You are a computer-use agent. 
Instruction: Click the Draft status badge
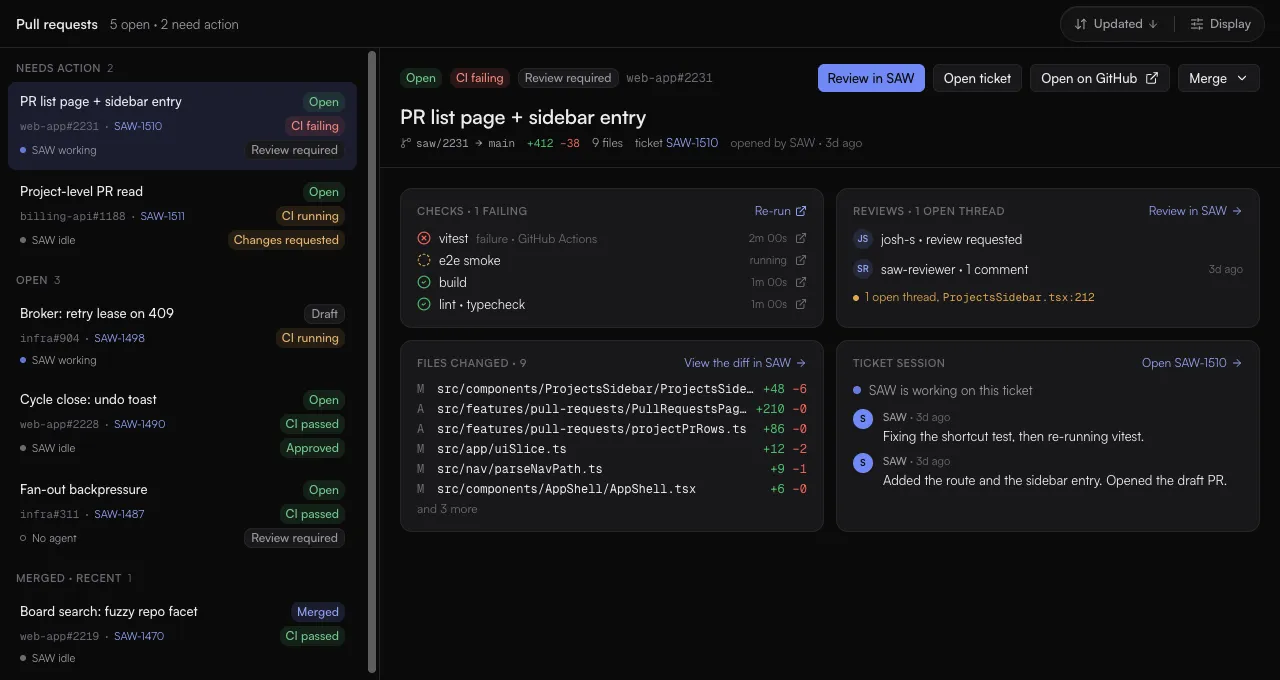tap(324, 314)
